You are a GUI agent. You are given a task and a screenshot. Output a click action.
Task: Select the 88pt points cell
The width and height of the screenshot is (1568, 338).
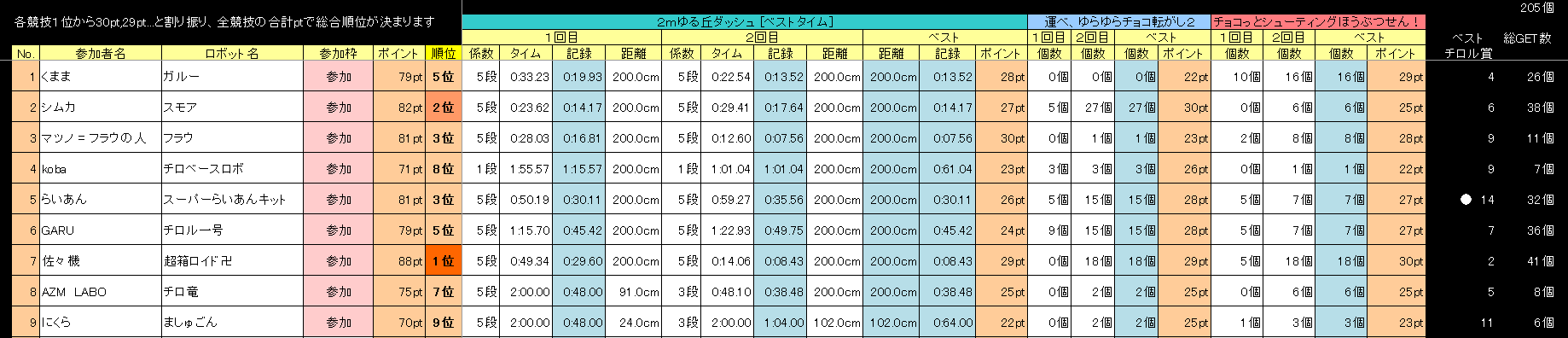(x=398, y=261)
